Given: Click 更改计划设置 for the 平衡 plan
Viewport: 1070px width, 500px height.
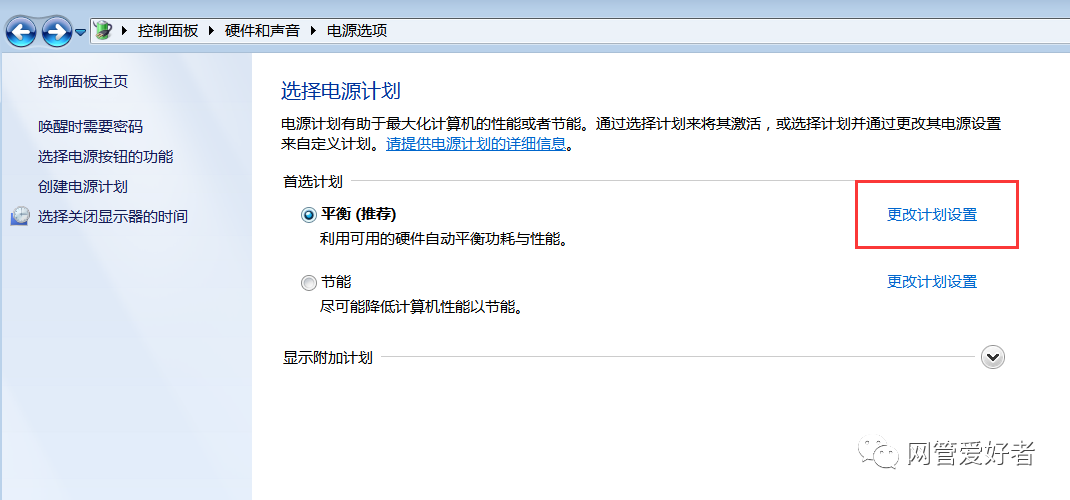Looking at the screenshot, I should pos(932,215).
